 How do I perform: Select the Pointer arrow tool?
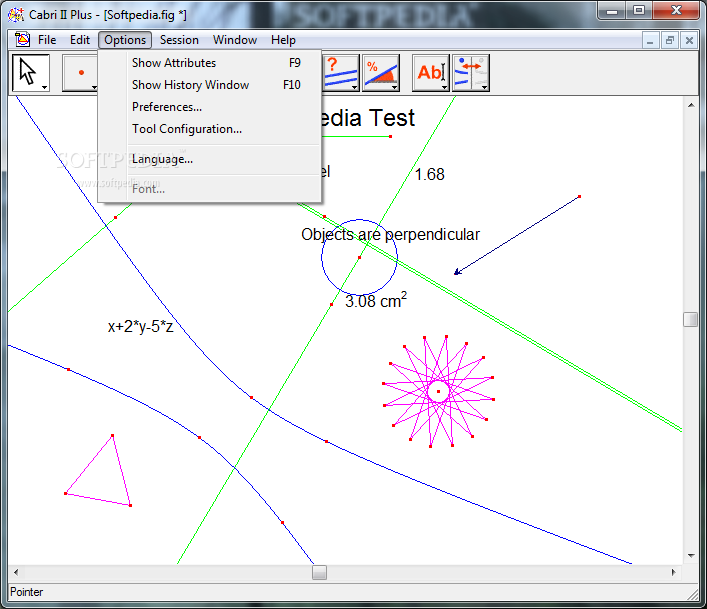click(x=30, y=73)
